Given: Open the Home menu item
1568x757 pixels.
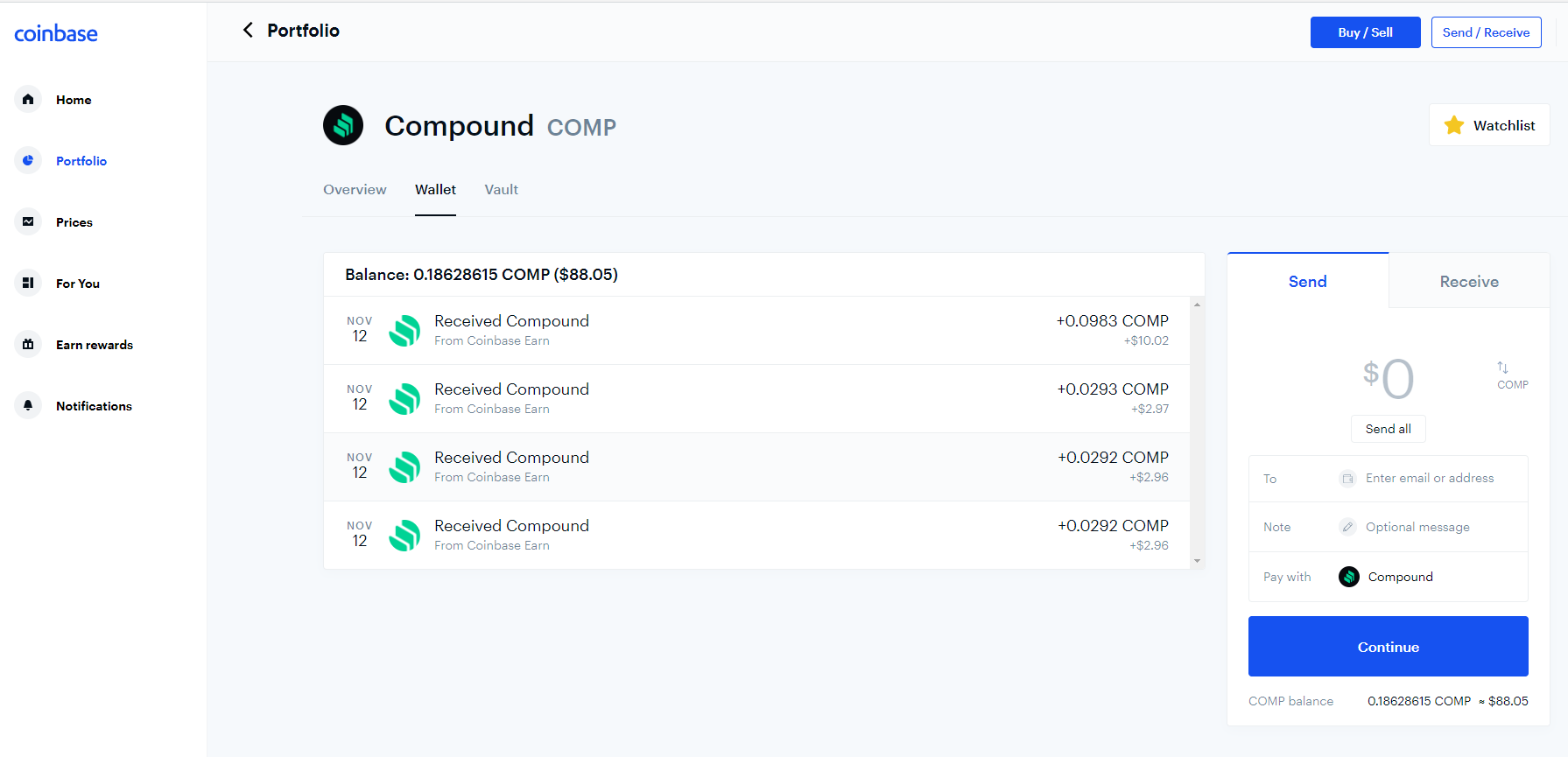Looking at the screenshot, I should (x=74, y=100).
